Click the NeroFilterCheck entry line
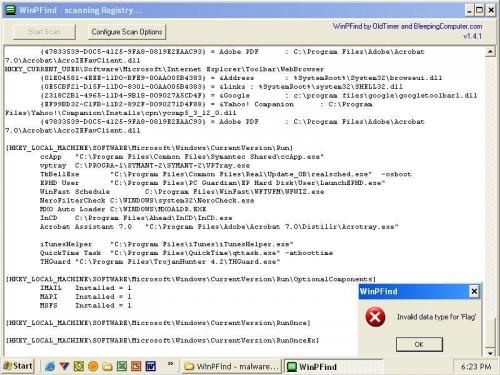The image size is (500, 375). point(147,200)
